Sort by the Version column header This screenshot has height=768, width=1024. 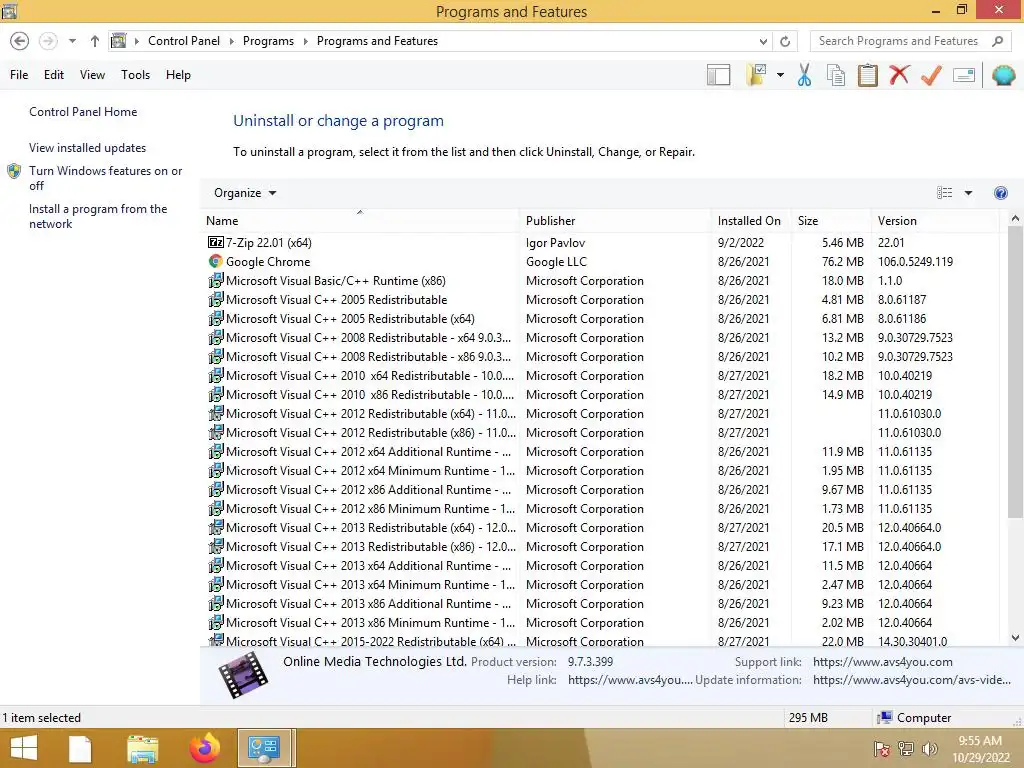click(x=935, y=221)
